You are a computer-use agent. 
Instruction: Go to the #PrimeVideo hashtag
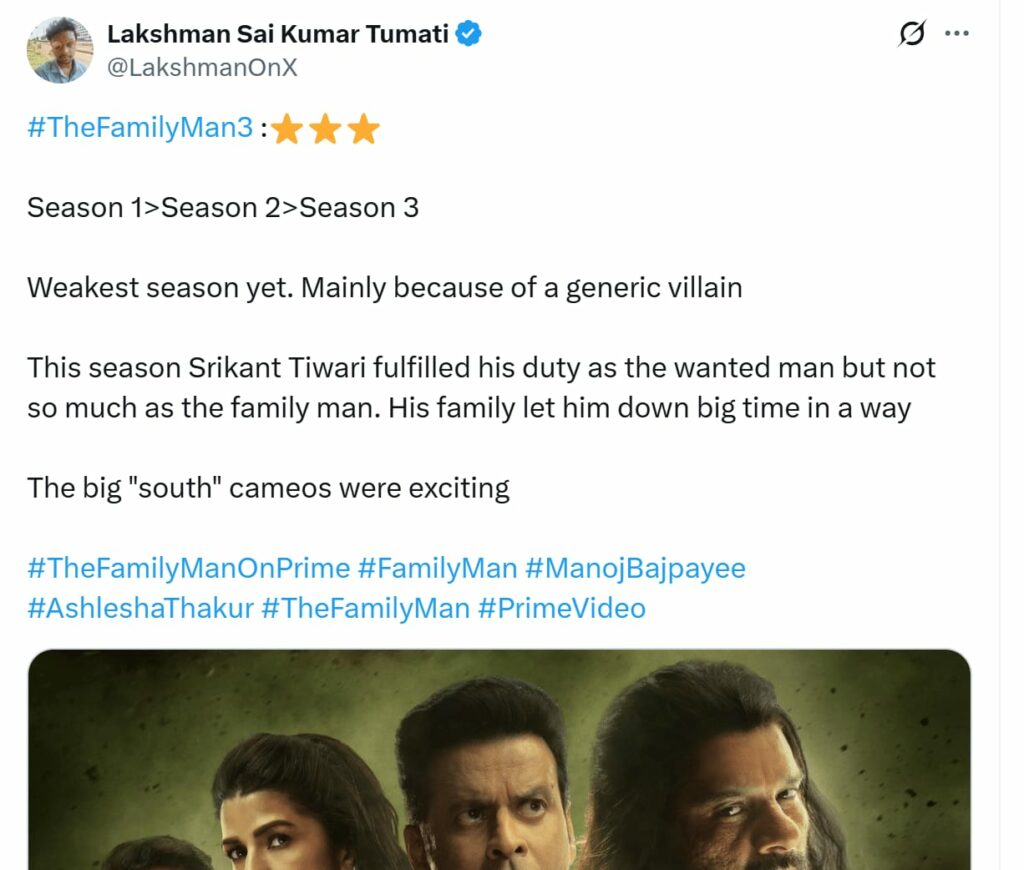tap(562, 608)
